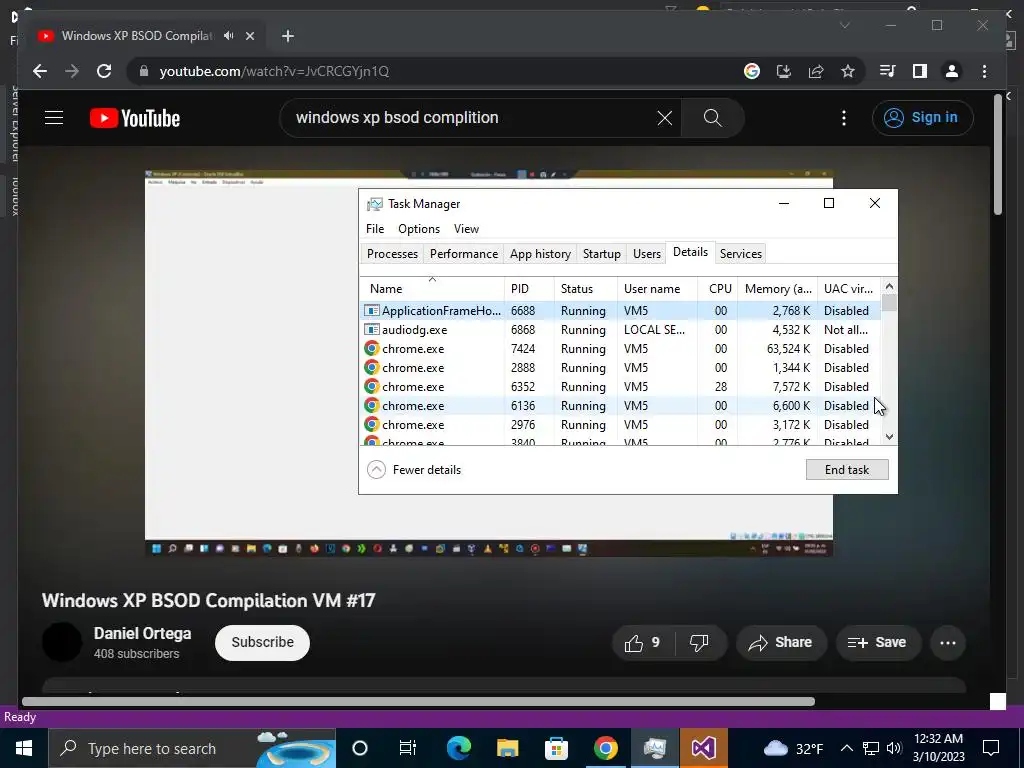Open the Chrome three-dot menu
This screenshot has height=768, width=1024.
pos(984,71)
